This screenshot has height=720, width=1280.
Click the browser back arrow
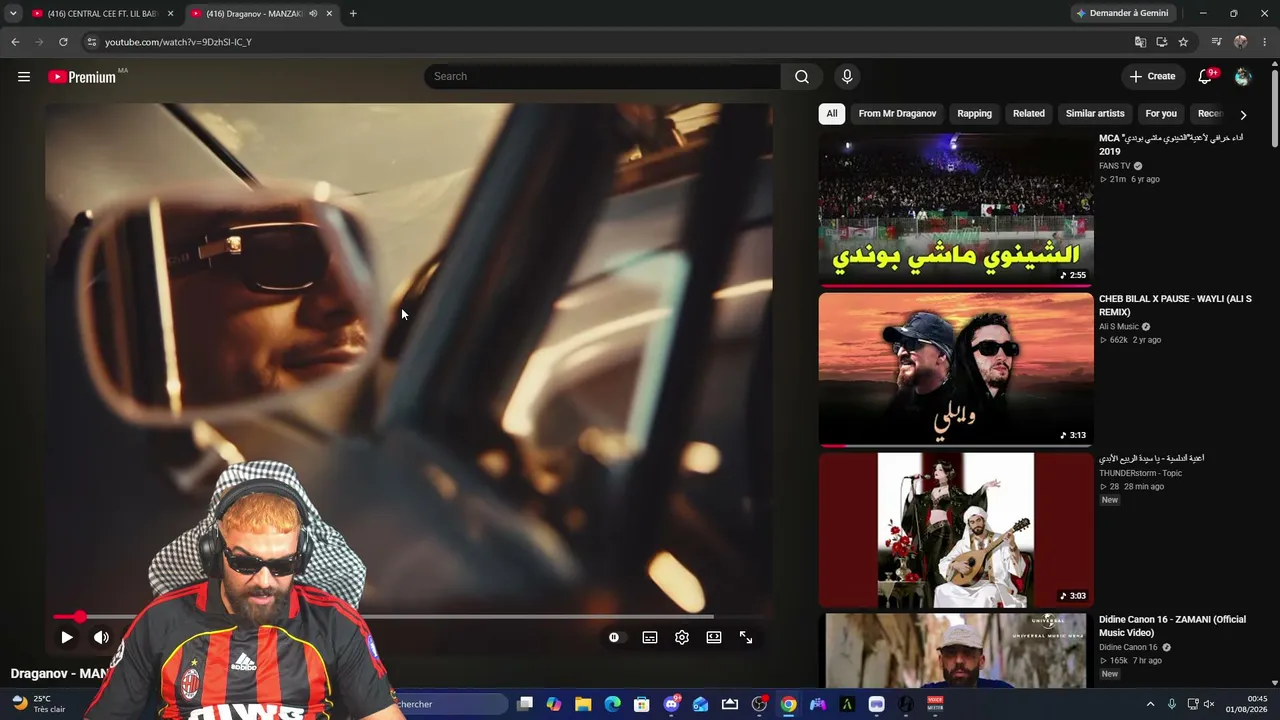(x=15, y=42)
